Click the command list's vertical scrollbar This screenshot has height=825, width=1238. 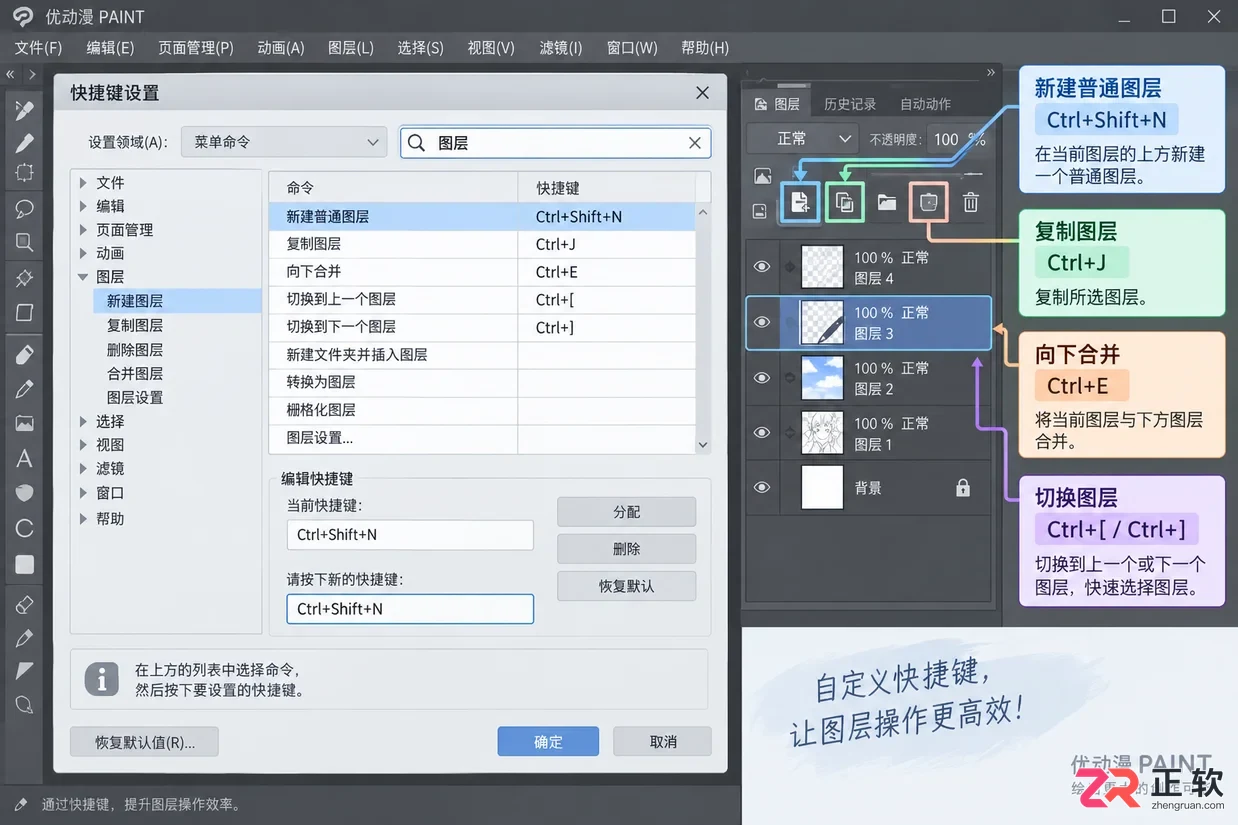coord(703,327)
